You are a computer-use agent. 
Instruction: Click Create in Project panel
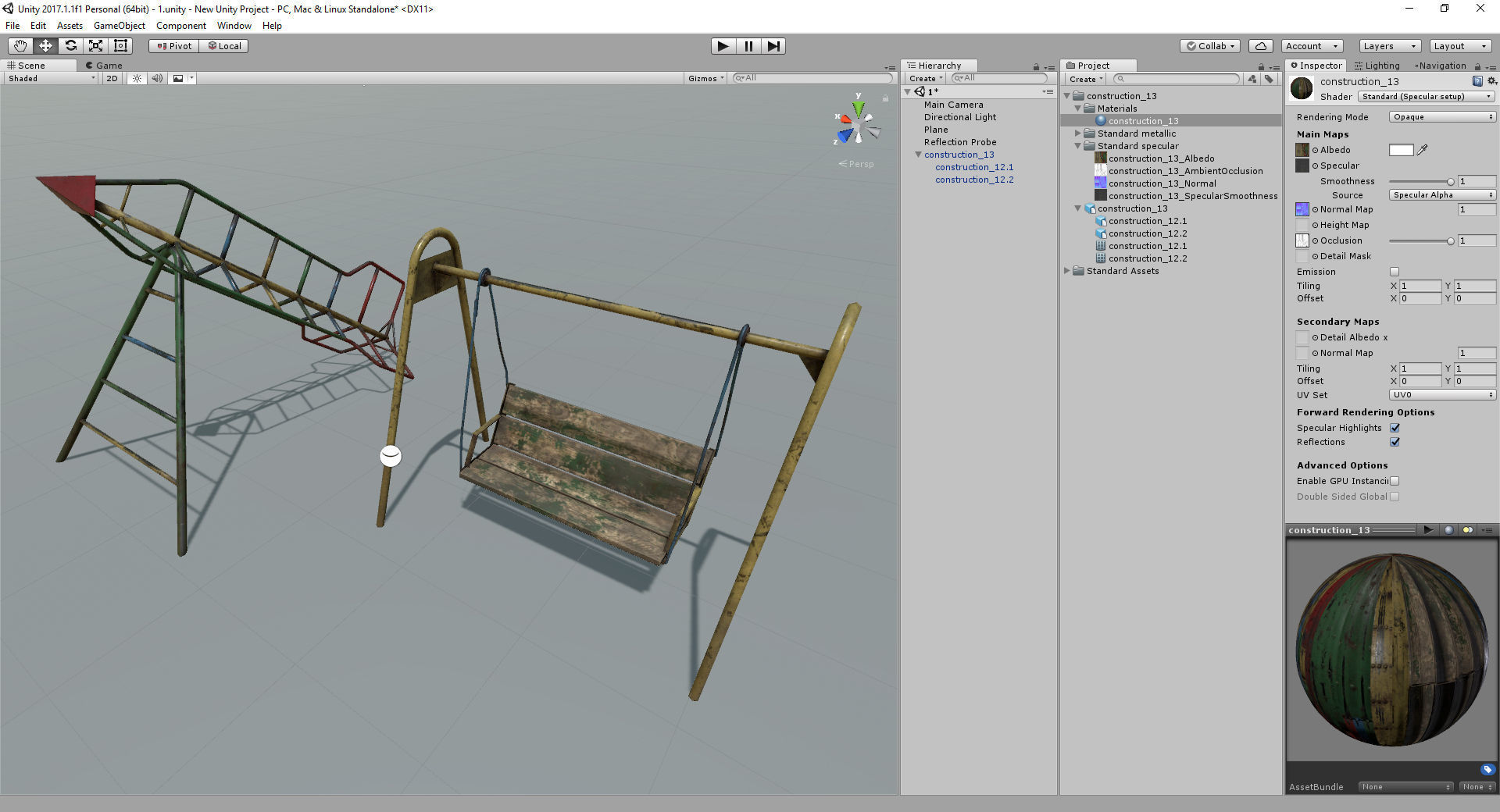1086,79
